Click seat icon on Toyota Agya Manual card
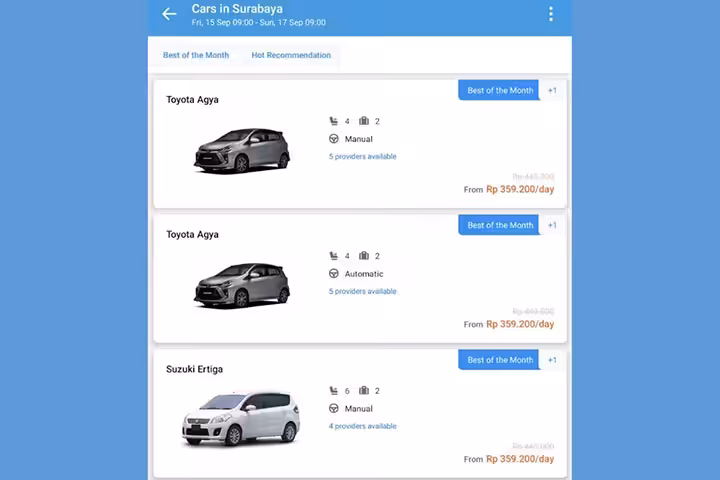 tap(334, 121)
